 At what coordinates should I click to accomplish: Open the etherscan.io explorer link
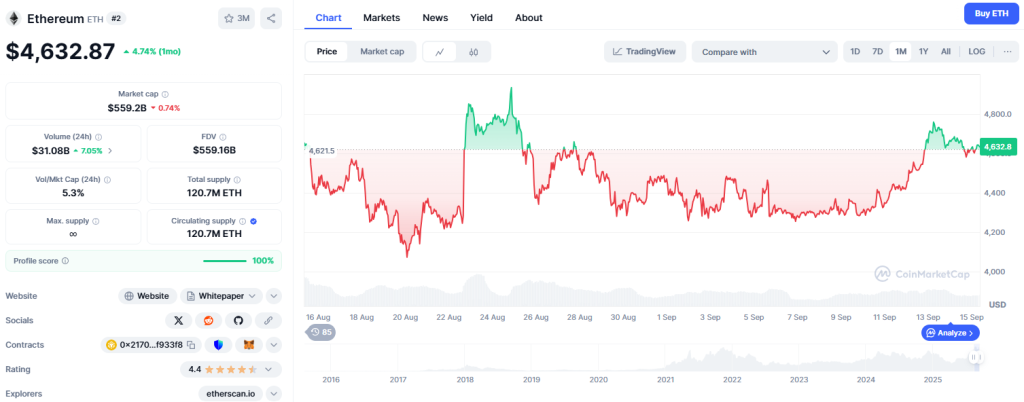pos(231,394)
